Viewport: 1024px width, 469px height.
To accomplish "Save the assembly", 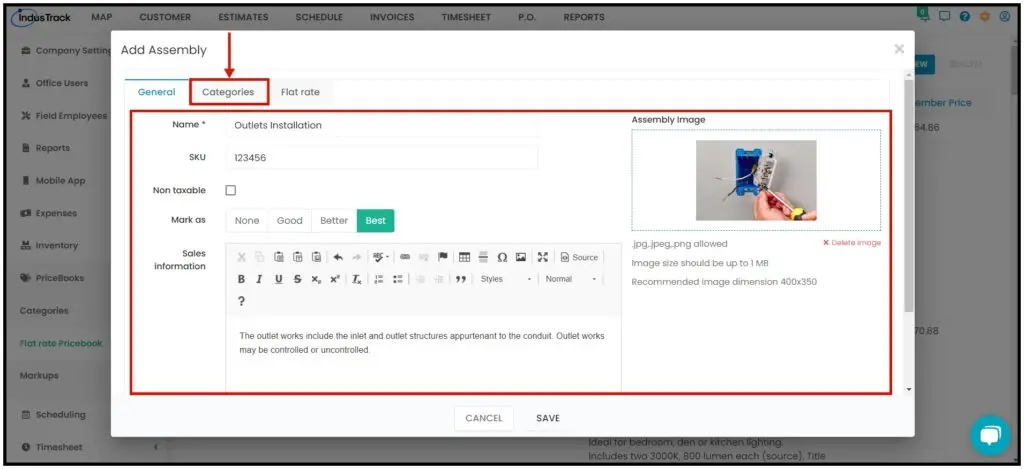I will [548, 418].
